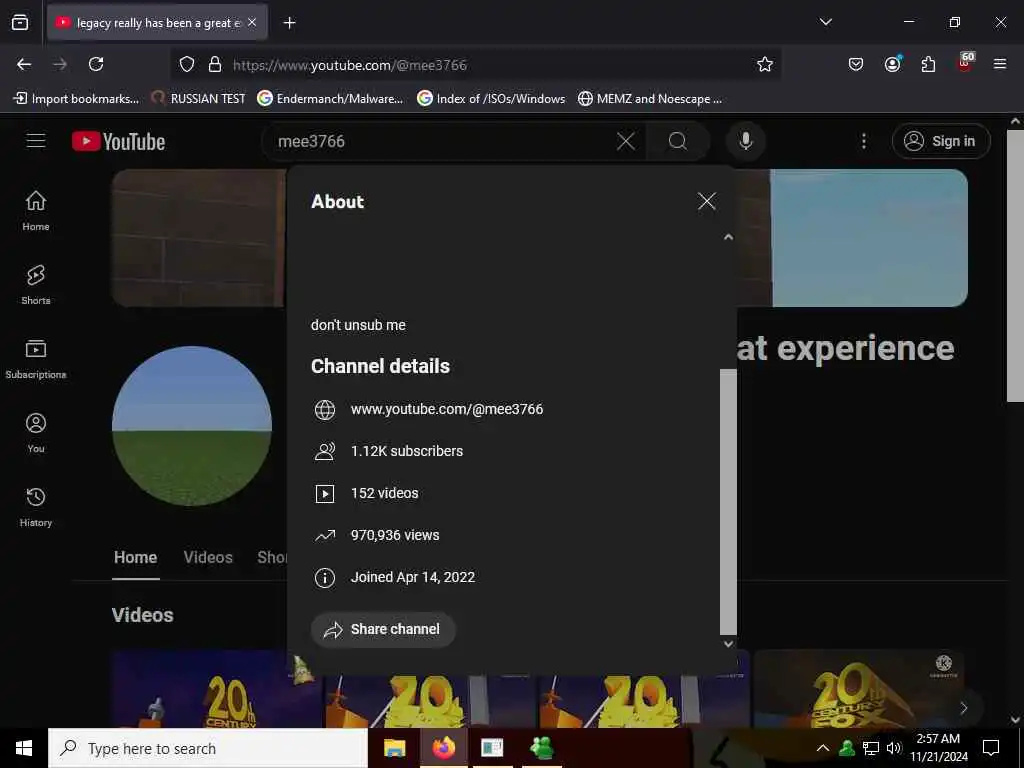Clear the mee3766 search text
Screen dimensions: 1024x768
coord(626,141)
